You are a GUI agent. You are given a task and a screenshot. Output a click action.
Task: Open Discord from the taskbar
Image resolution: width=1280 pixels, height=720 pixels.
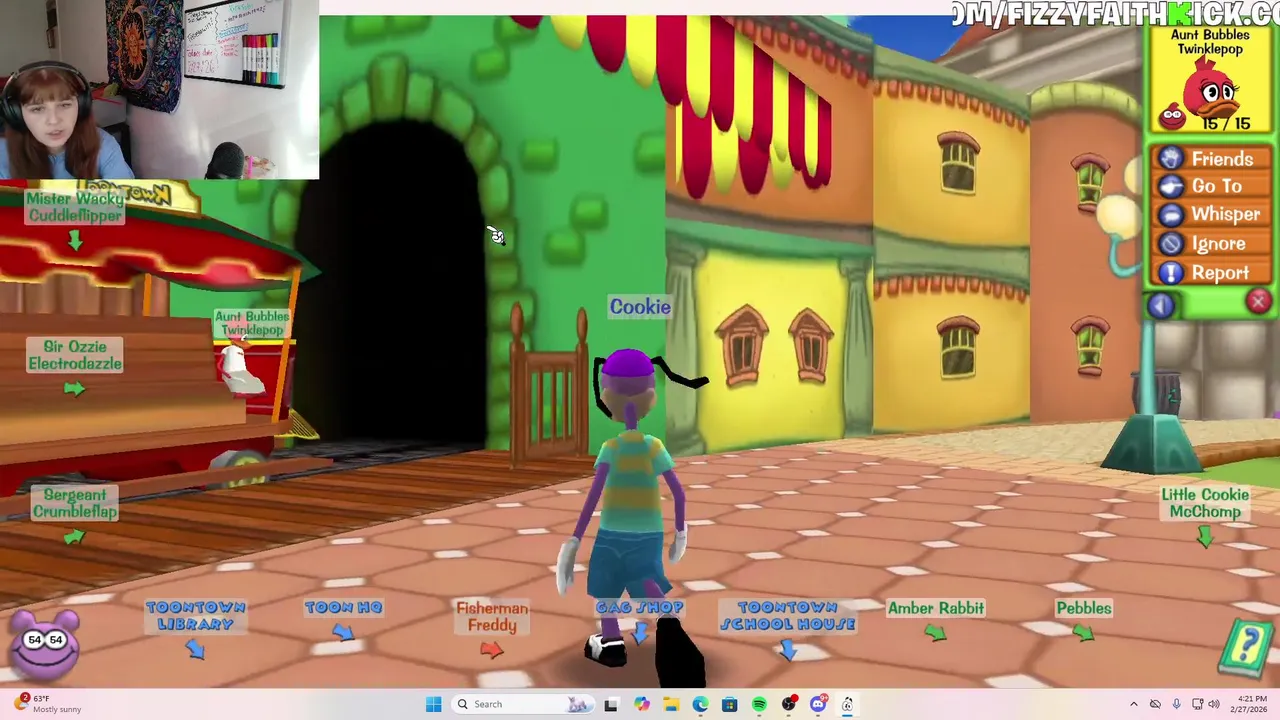(818, 704)
